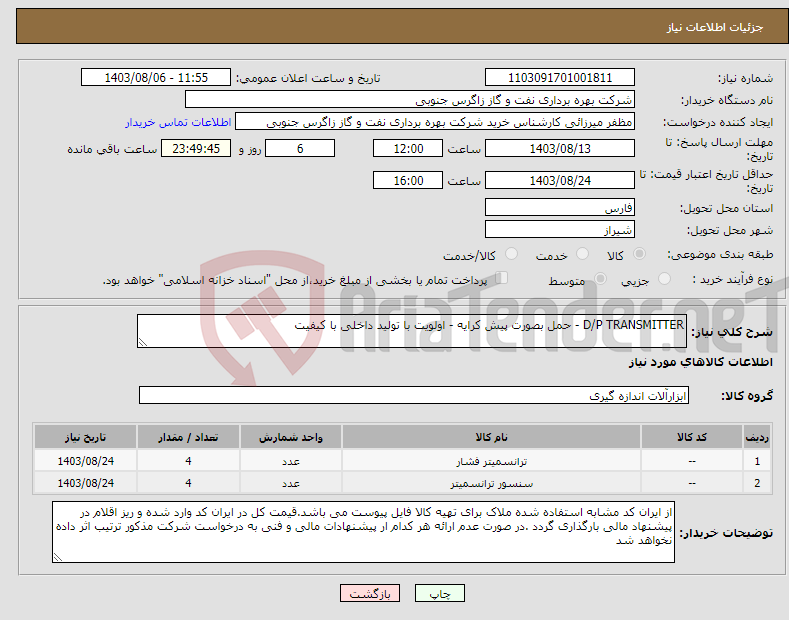Click the row number 1 cell
The height and width of the screenshot is (620, 789).
(757, 461)
